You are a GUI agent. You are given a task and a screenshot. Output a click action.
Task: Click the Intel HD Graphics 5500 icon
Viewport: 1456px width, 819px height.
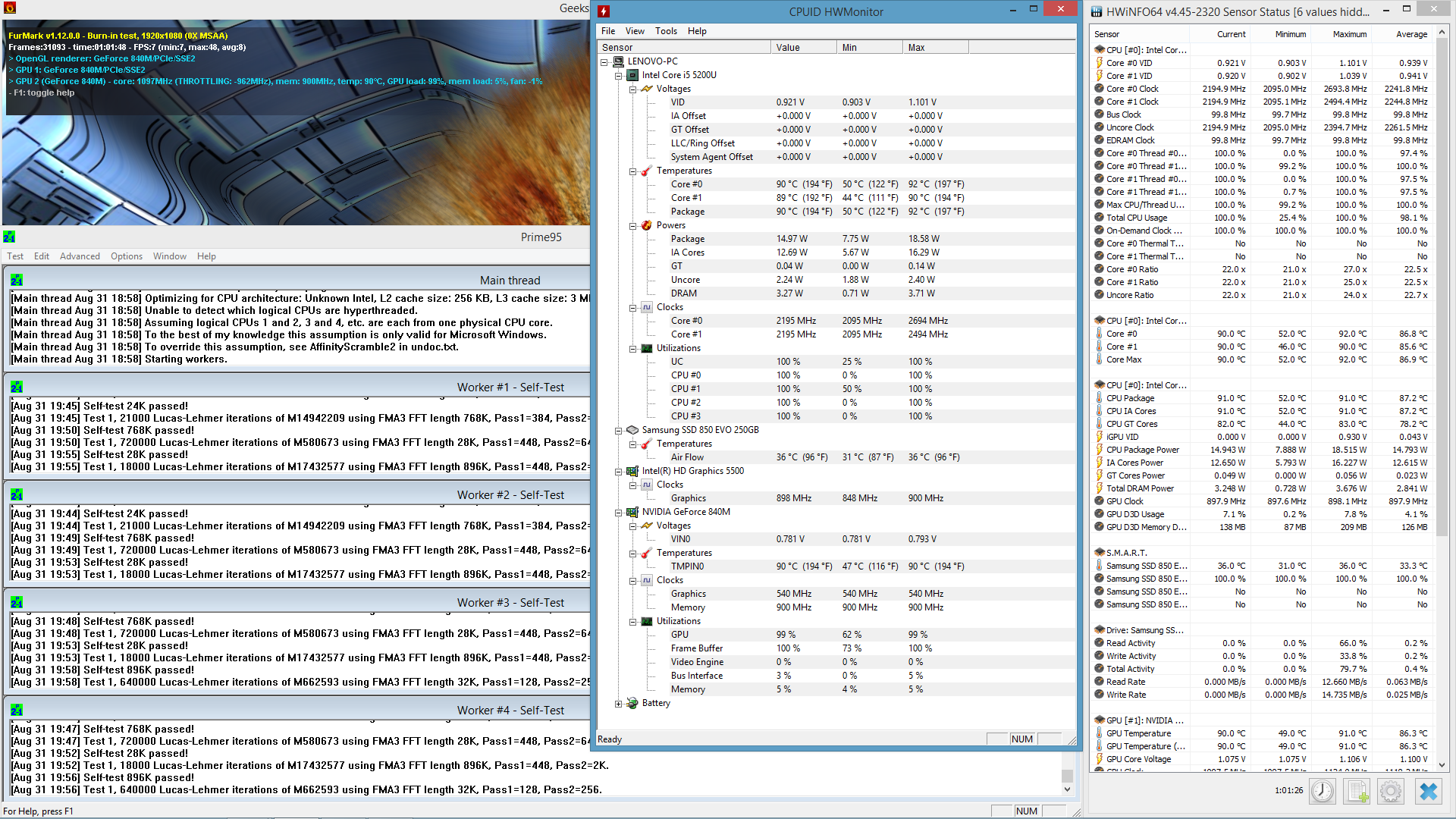pos(632,471)
